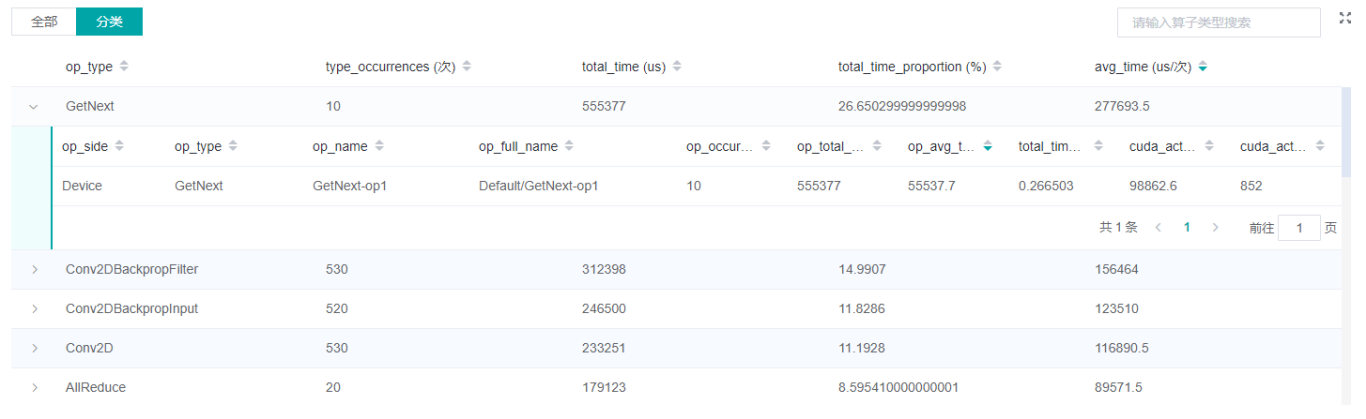This screenshot has width=1366, height=419.
Task: Sort by op_type column in main table
Action: click(124, 67)
